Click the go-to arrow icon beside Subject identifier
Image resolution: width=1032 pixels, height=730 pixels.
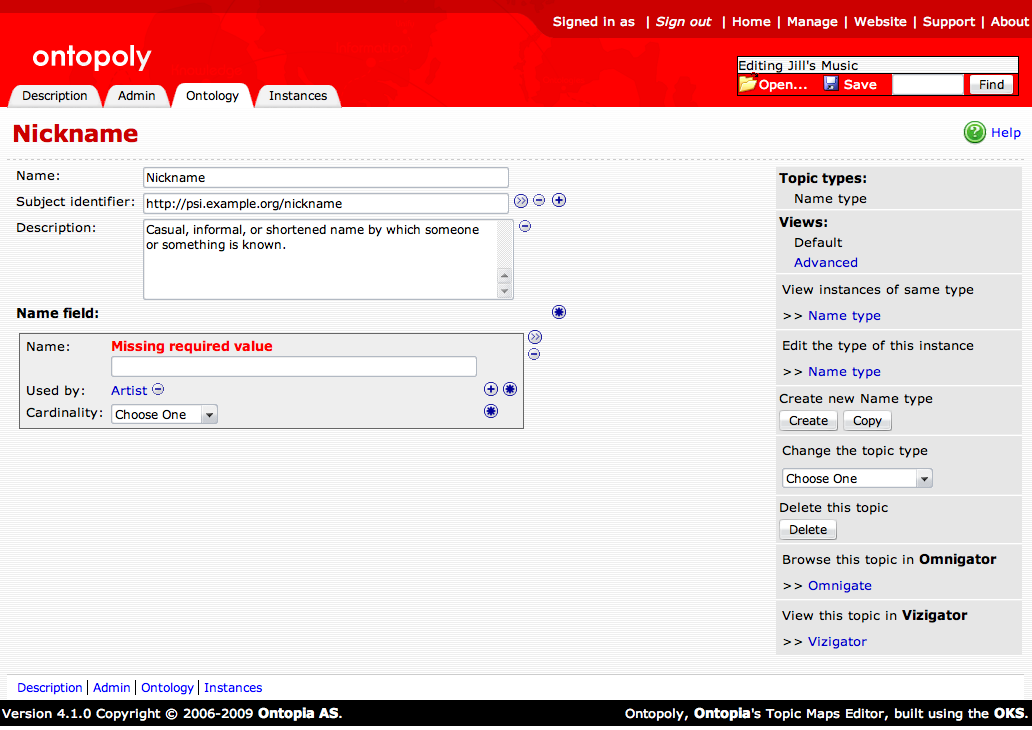pos(521,200)
